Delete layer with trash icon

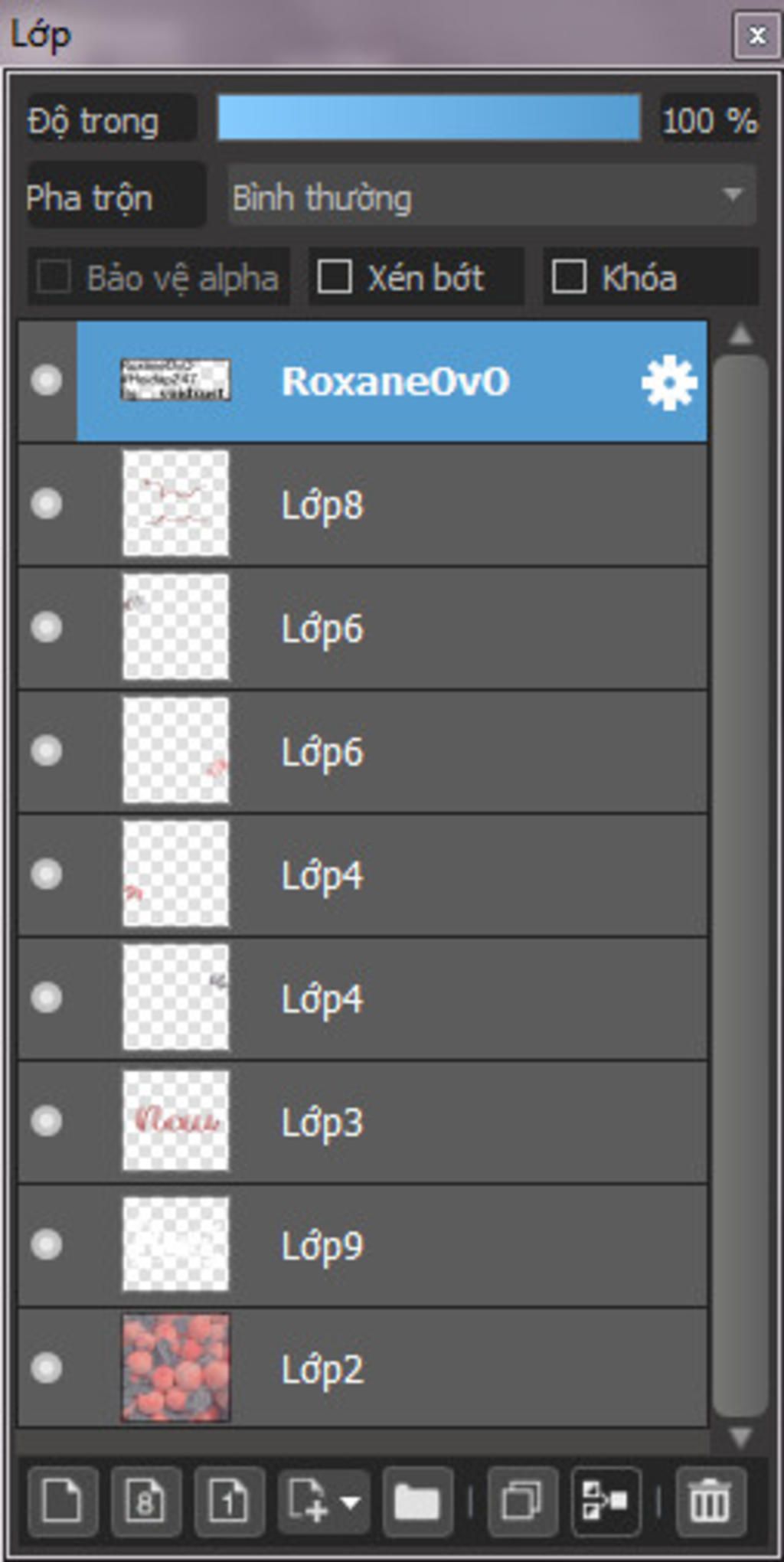point(710,1502)
